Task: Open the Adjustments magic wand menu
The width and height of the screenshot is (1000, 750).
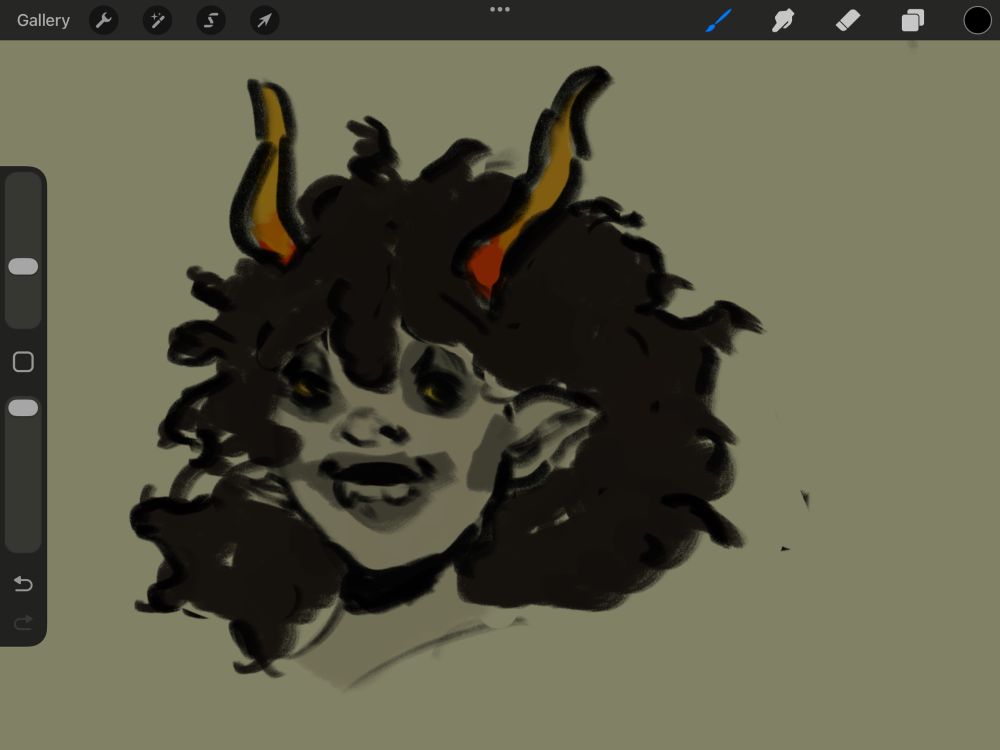Action: (x=157, y=20)
